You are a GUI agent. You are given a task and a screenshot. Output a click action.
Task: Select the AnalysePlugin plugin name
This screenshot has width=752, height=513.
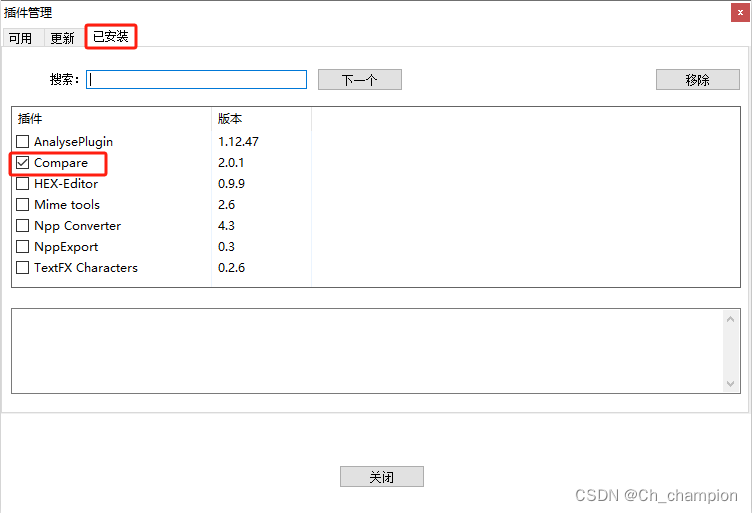73,142
